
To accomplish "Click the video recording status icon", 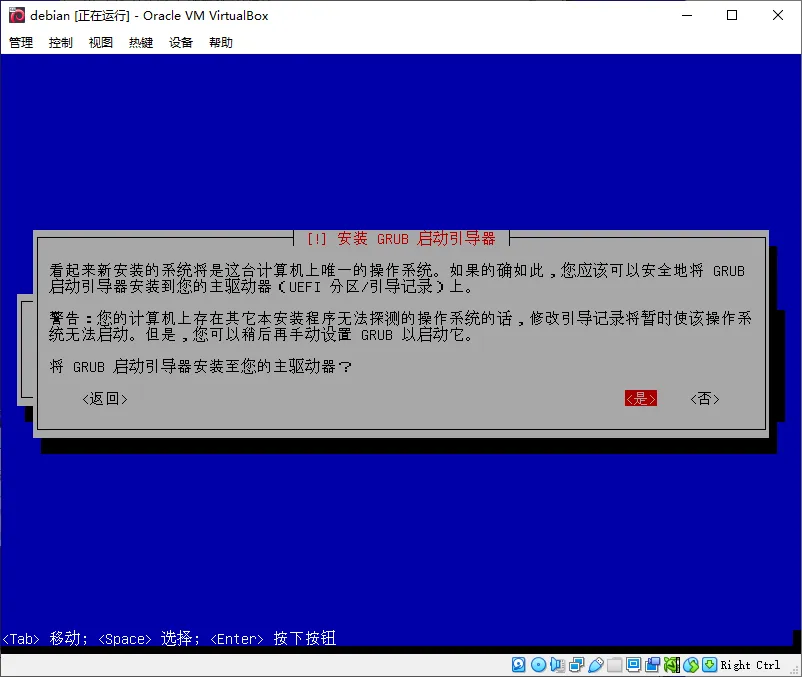I will (x=653, y=665).
